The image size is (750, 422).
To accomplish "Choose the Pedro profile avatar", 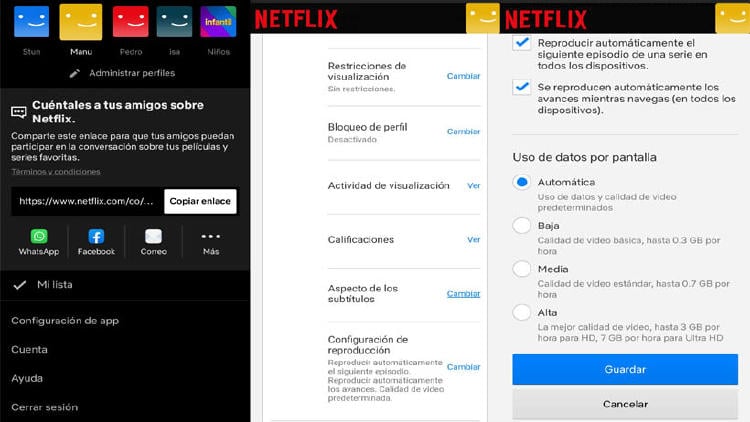I will click(129, 22).
